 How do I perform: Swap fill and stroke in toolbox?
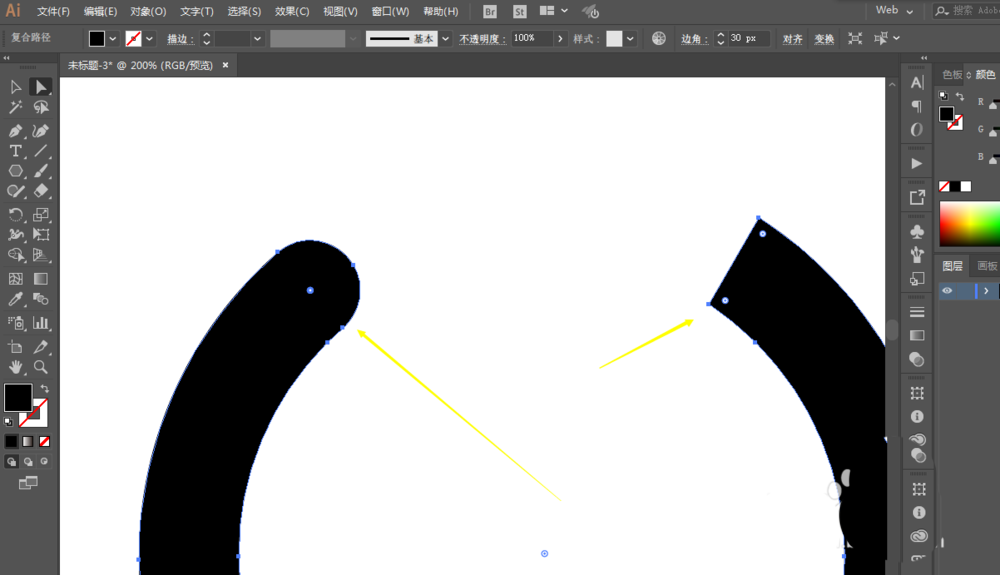coord(44,388)
